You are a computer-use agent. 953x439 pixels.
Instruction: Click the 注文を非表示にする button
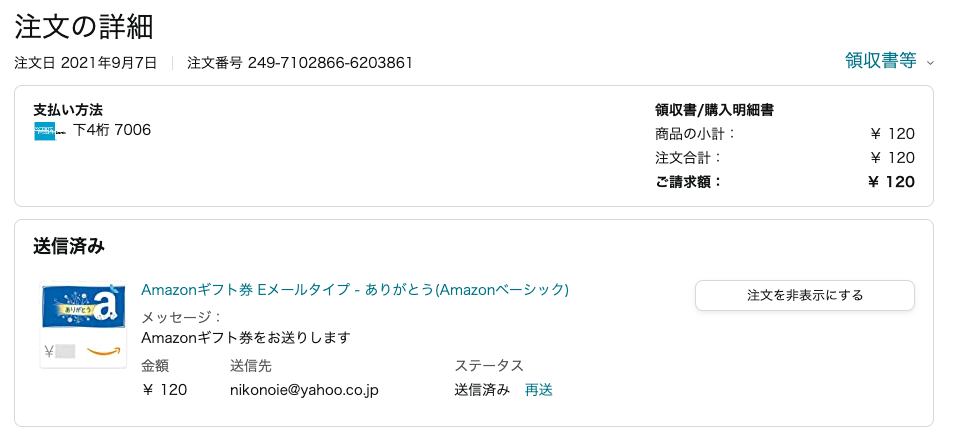click(x=805, y=296)
